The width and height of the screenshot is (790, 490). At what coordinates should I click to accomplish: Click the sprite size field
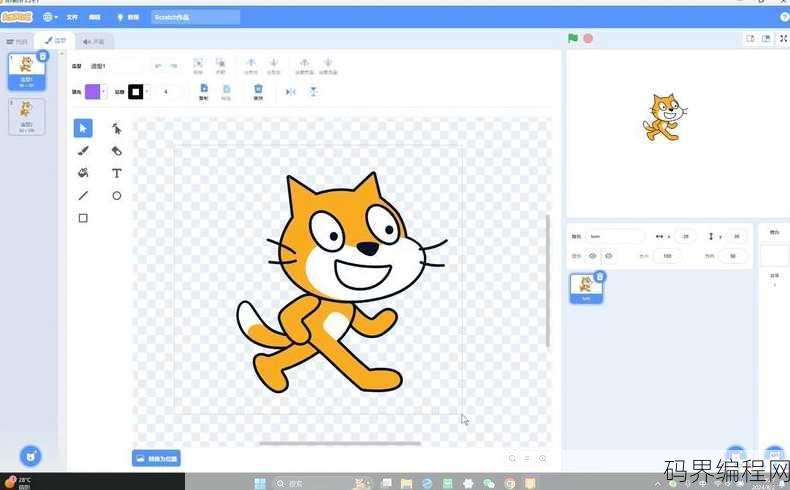[x=667, y=256]
